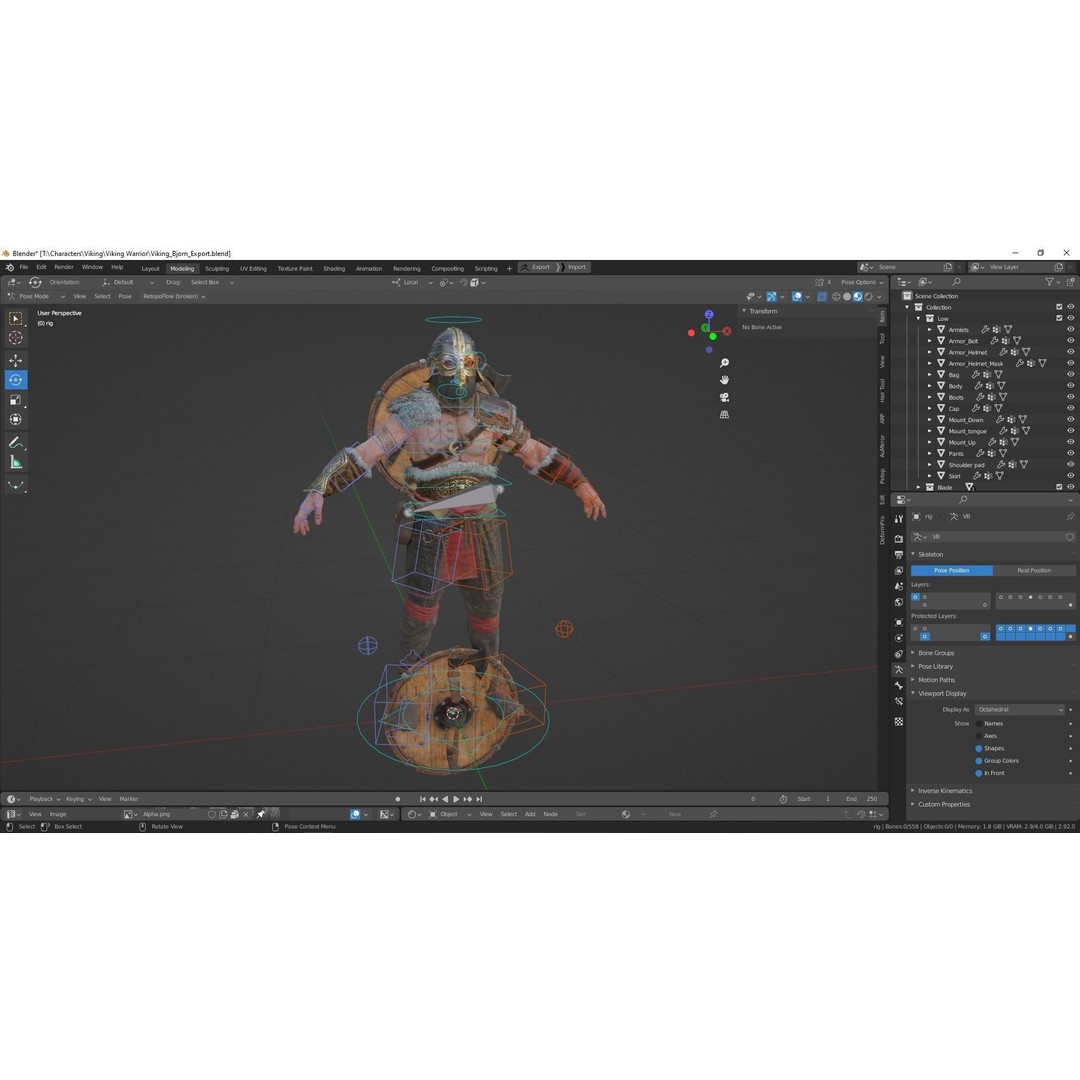Click the Pose Position button
1080x1080 pixels.
click(951, 570)
